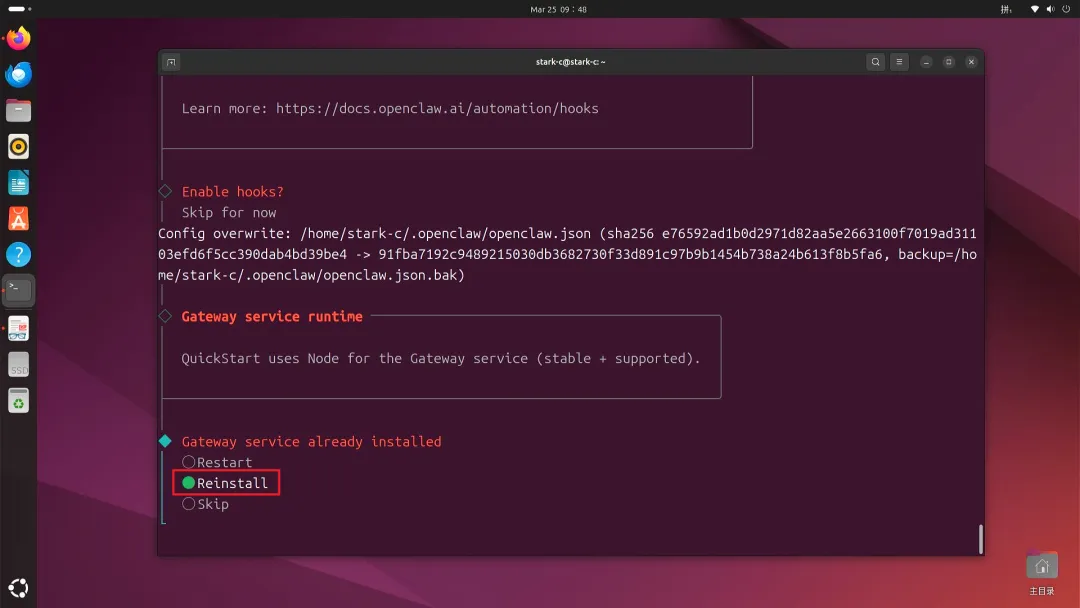Open Rhythmbox music player in the dock

pos(19,147)
